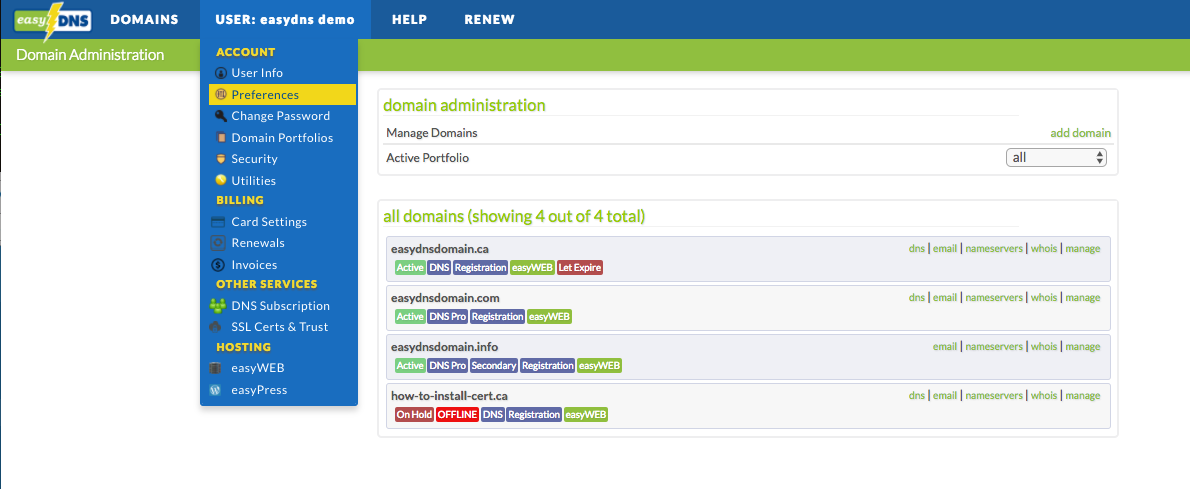
Task: Click the easydnsdomain.ca domain name
Action: point(439,248)
